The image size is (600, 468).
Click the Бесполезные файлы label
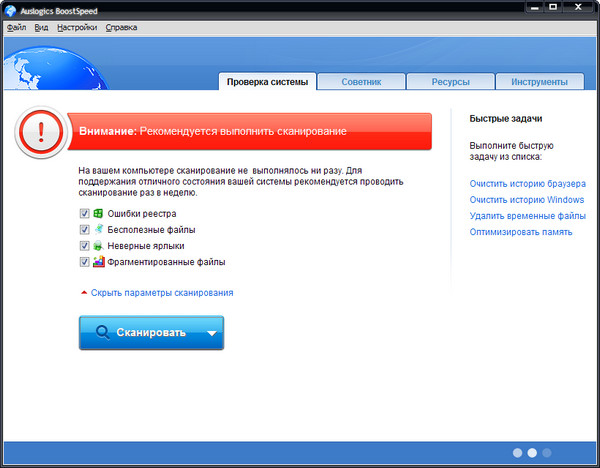click(151, 230)
